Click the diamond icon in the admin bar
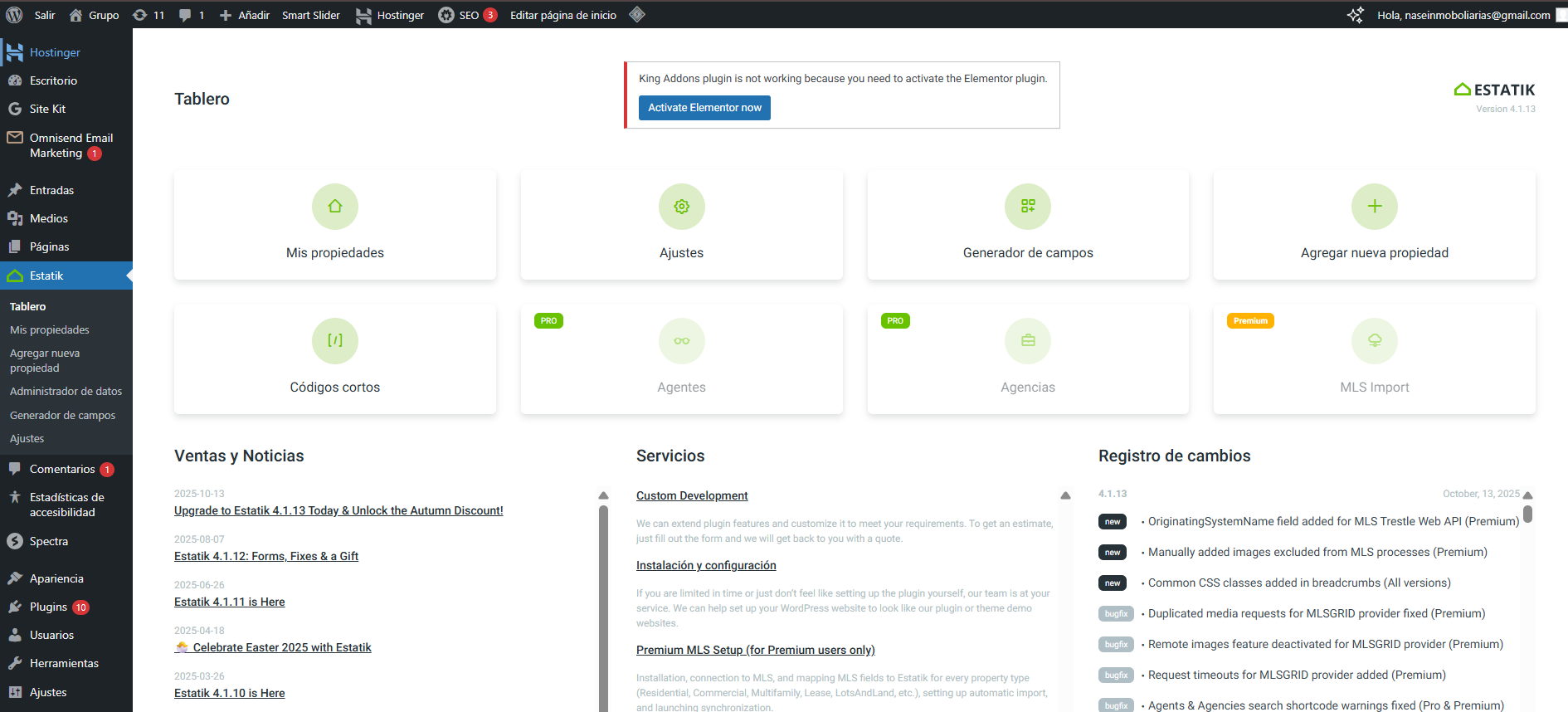1568x712 pixels. tap(637, 14)
